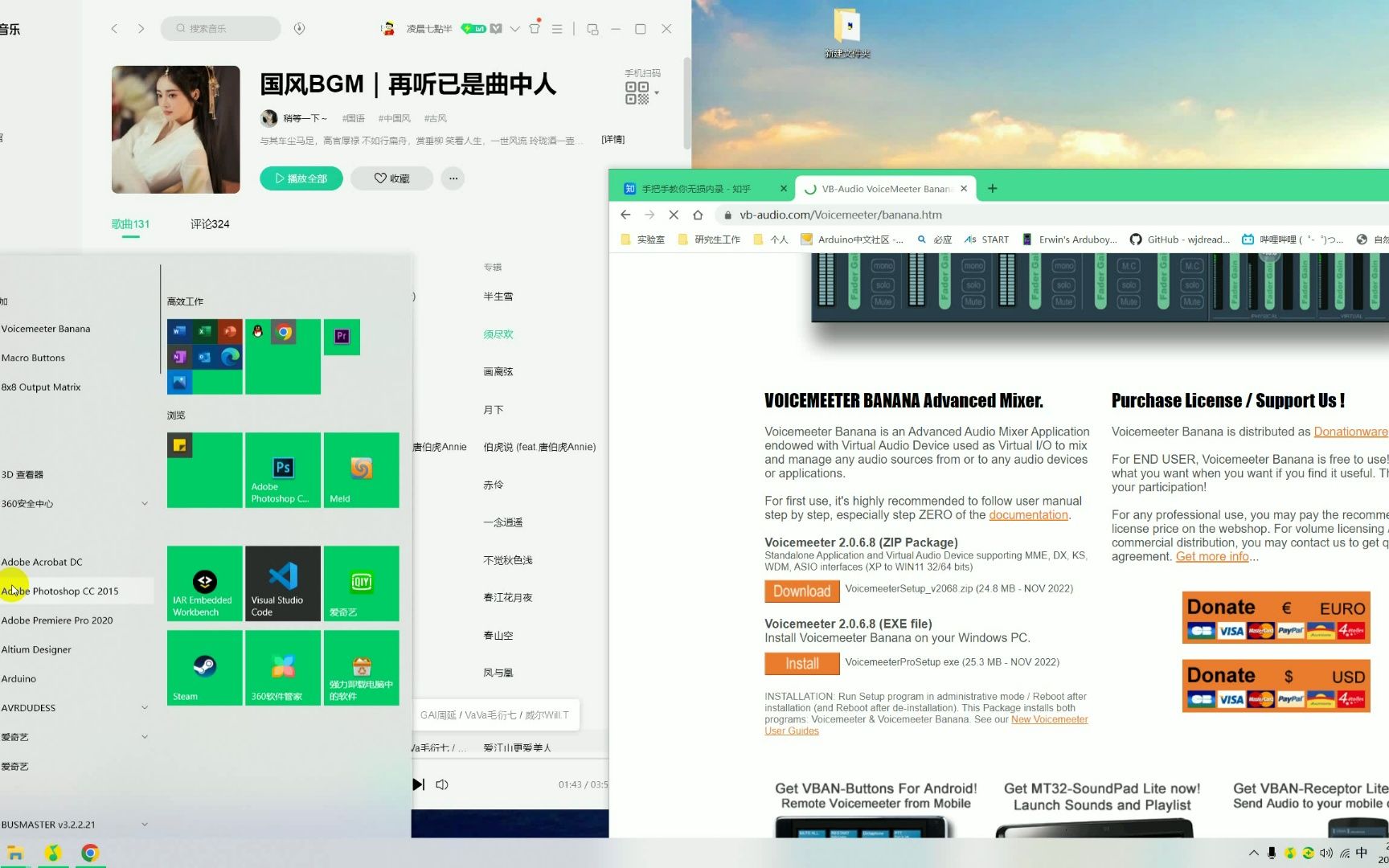Expand the AVRDUDESS folder in Start list

145,708
